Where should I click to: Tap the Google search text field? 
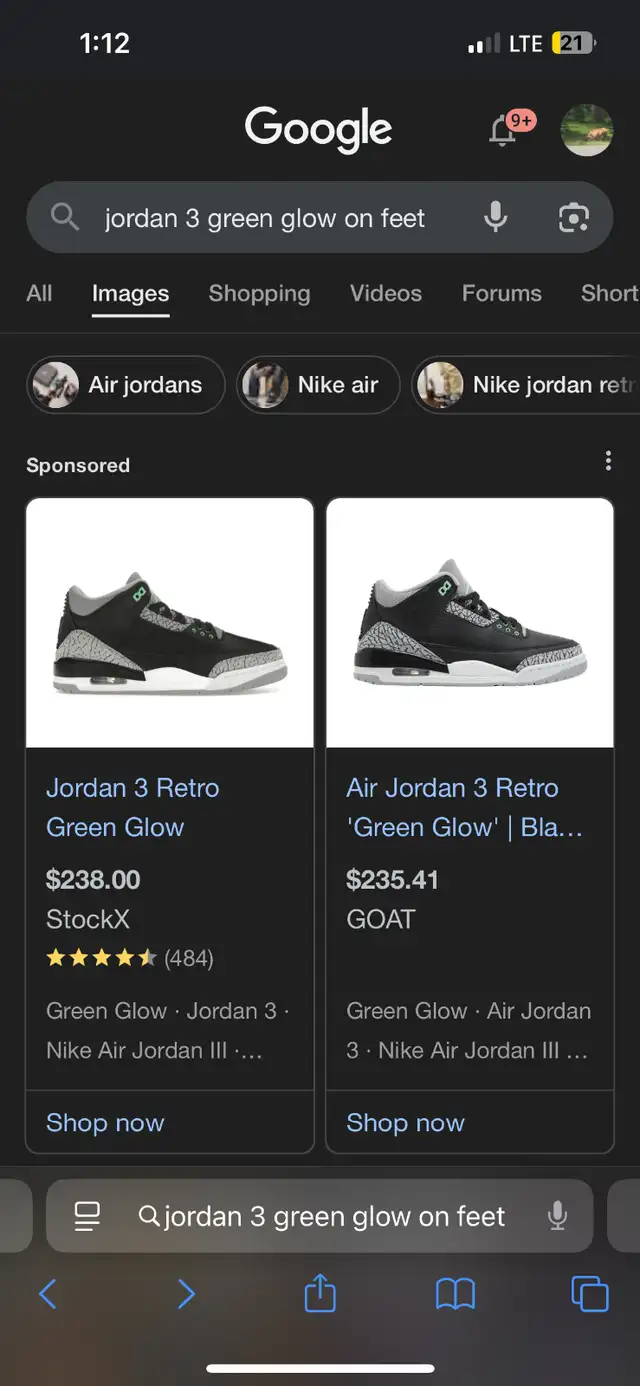pos(265,218)
